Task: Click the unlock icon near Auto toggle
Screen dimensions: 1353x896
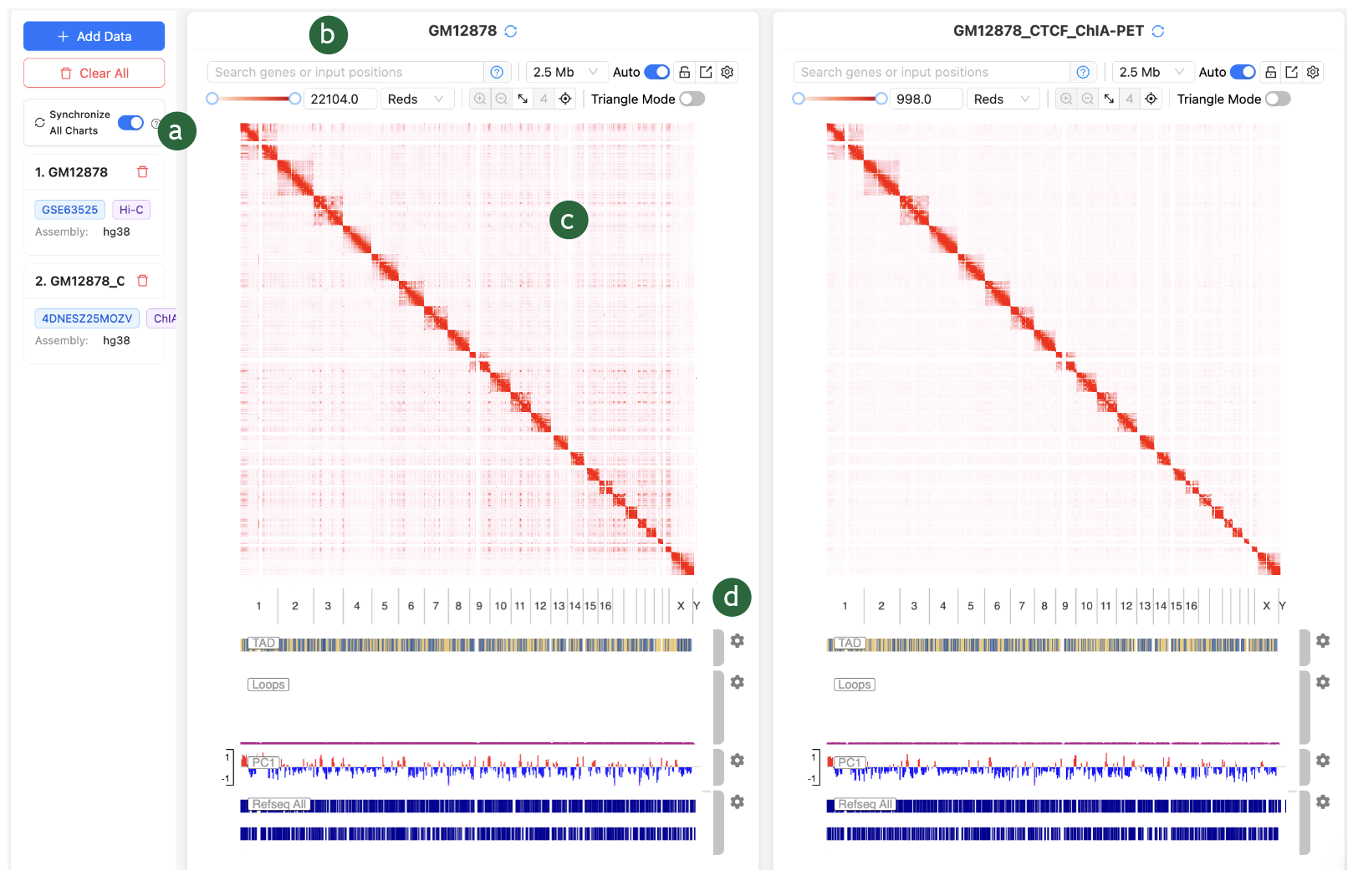Action: coord(685,72)
